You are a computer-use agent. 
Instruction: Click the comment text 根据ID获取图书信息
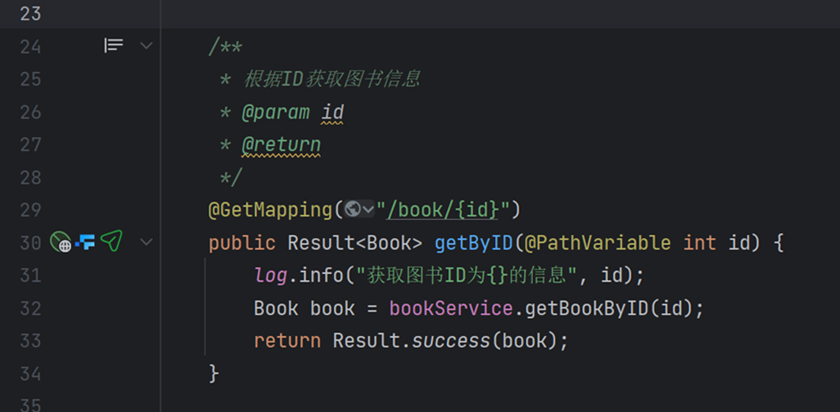pos(332,79)
